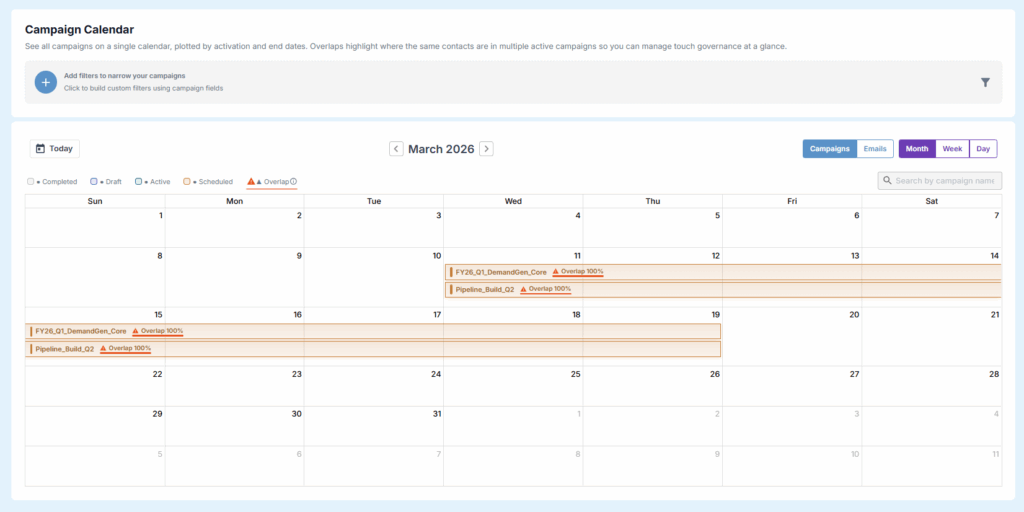Viewport: 1024px width, 512px height.
Task: Switch calendar to Week view
Action: click(x=952, y=149)
